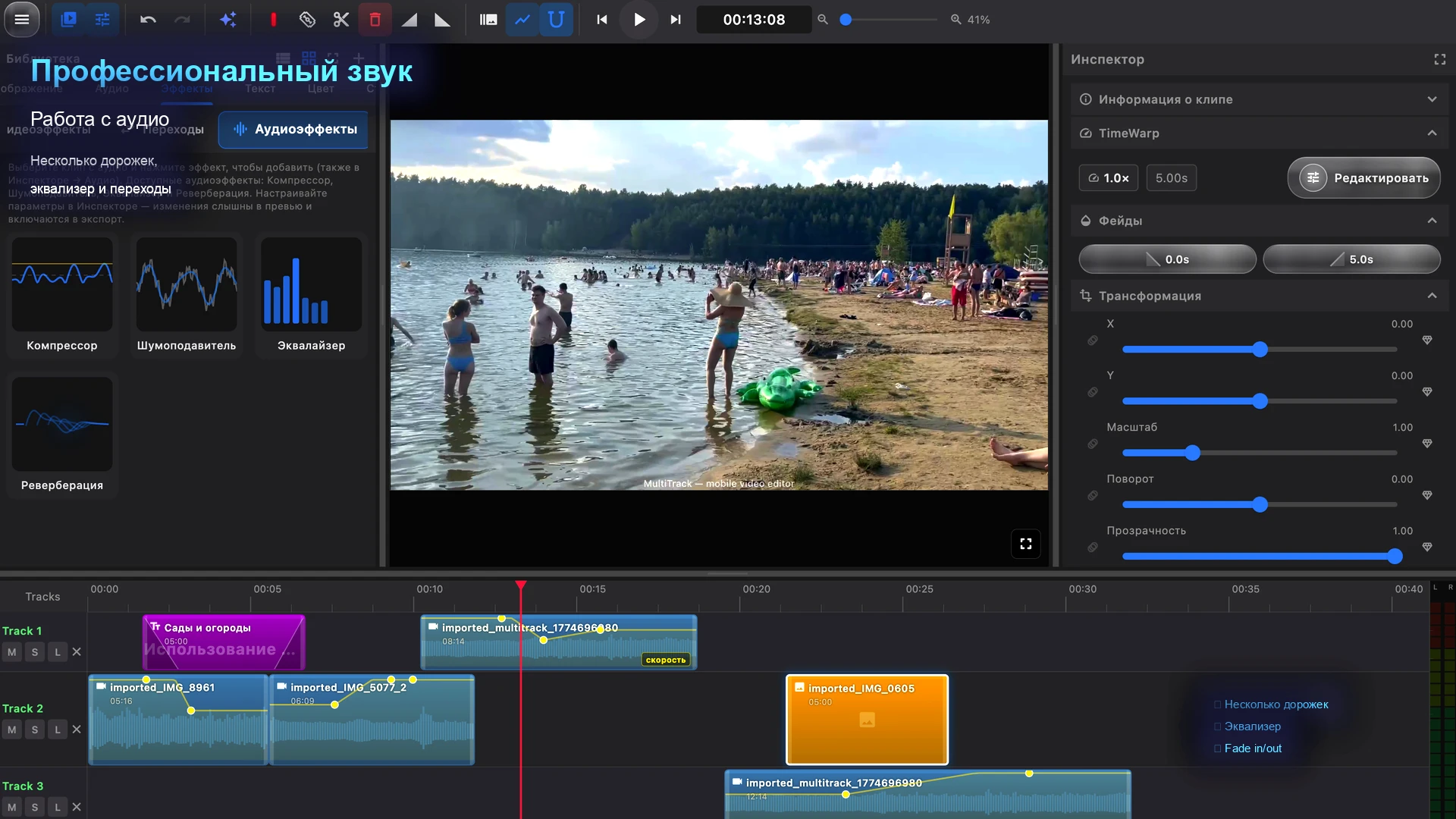
Task: Select the orange imported_IMG_0605 clip
Action: pos(867,720)
